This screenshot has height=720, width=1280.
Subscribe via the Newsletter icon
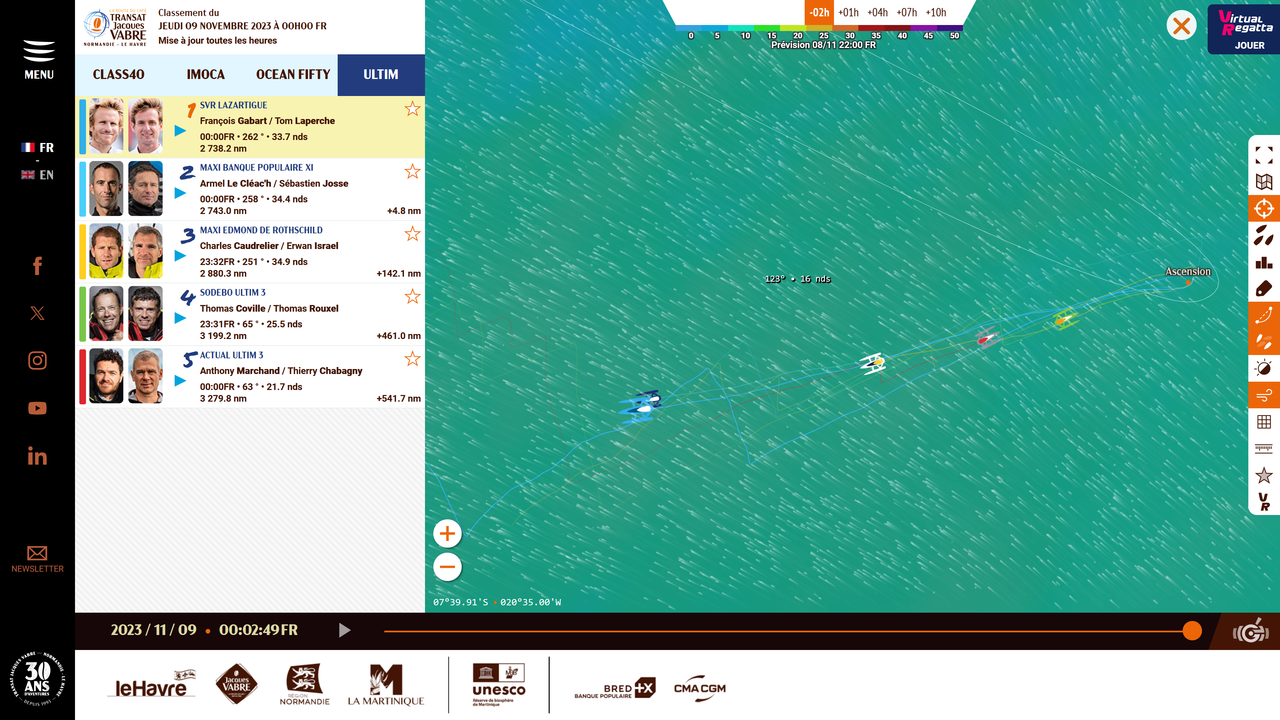(x=37, y=559)
